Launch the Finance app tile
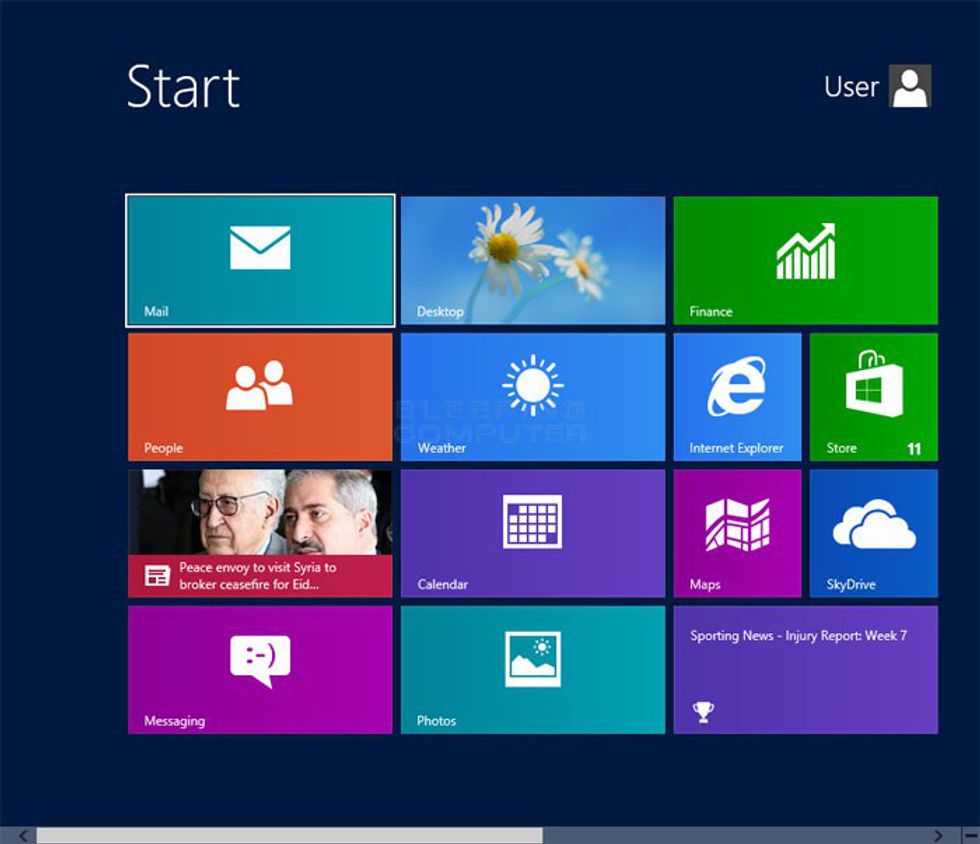The image size is (980, 844). [x=805, y=260]
